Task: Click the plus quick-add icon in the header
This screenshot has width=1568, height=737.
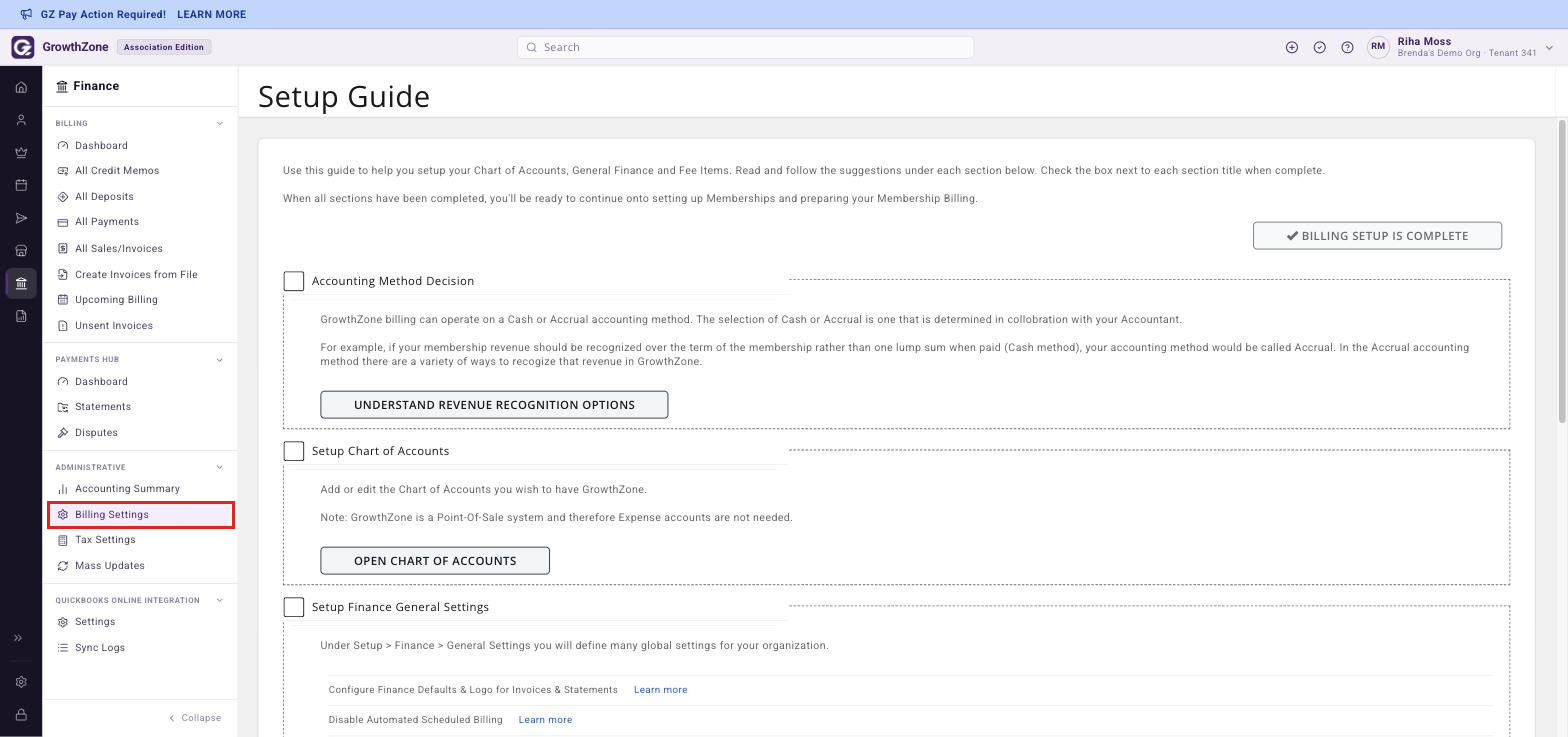Action: click(x=1292, y=47)
